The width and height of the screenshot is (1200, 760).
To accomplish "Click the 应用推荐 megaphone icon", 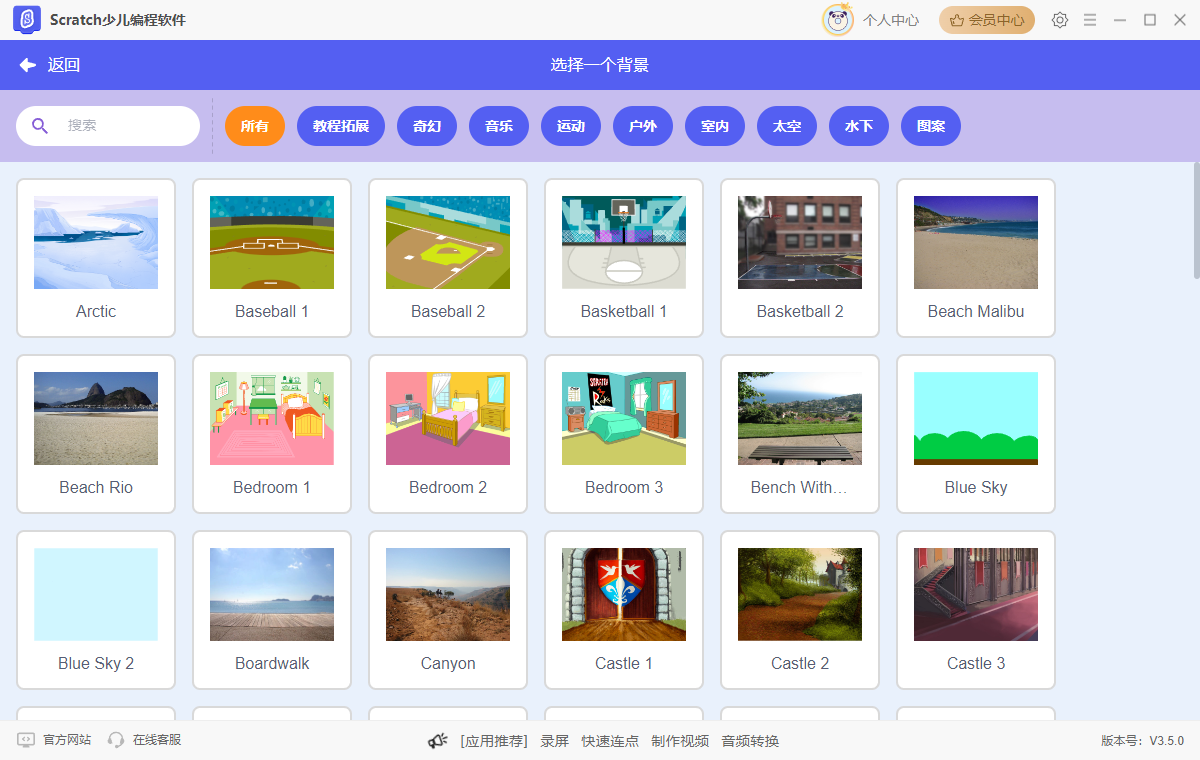I will coord(437,740).
